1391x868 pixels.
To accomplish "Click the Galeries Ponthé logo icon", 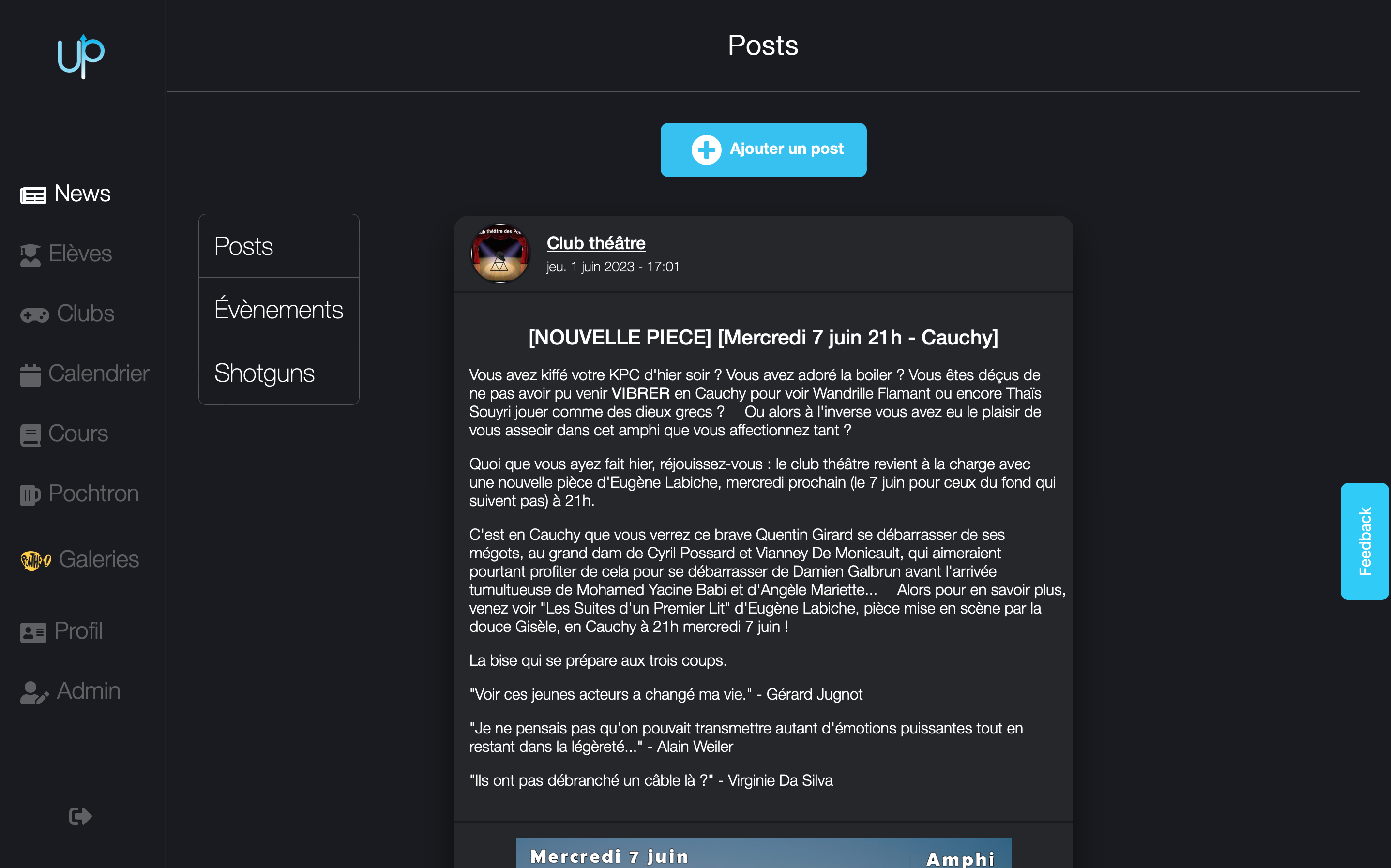I will (36, 560).
